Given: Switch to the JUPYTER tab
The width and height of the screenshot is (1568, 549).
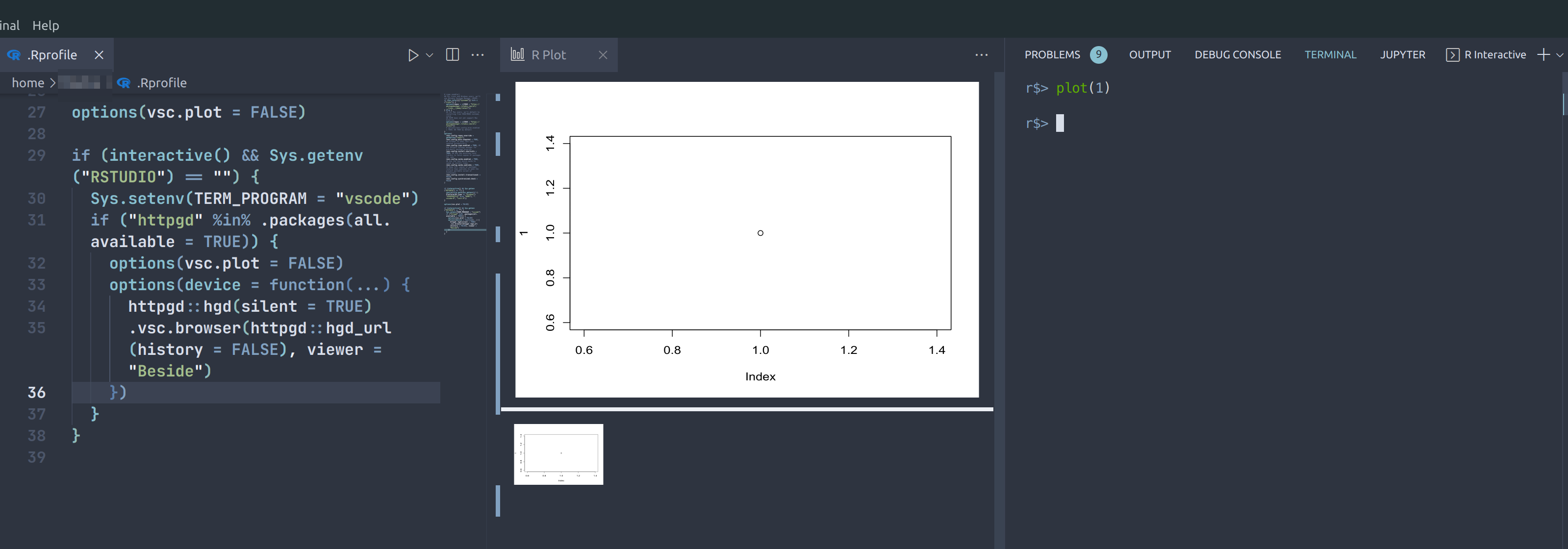Looking at the screenshot, I should 1402,54.
